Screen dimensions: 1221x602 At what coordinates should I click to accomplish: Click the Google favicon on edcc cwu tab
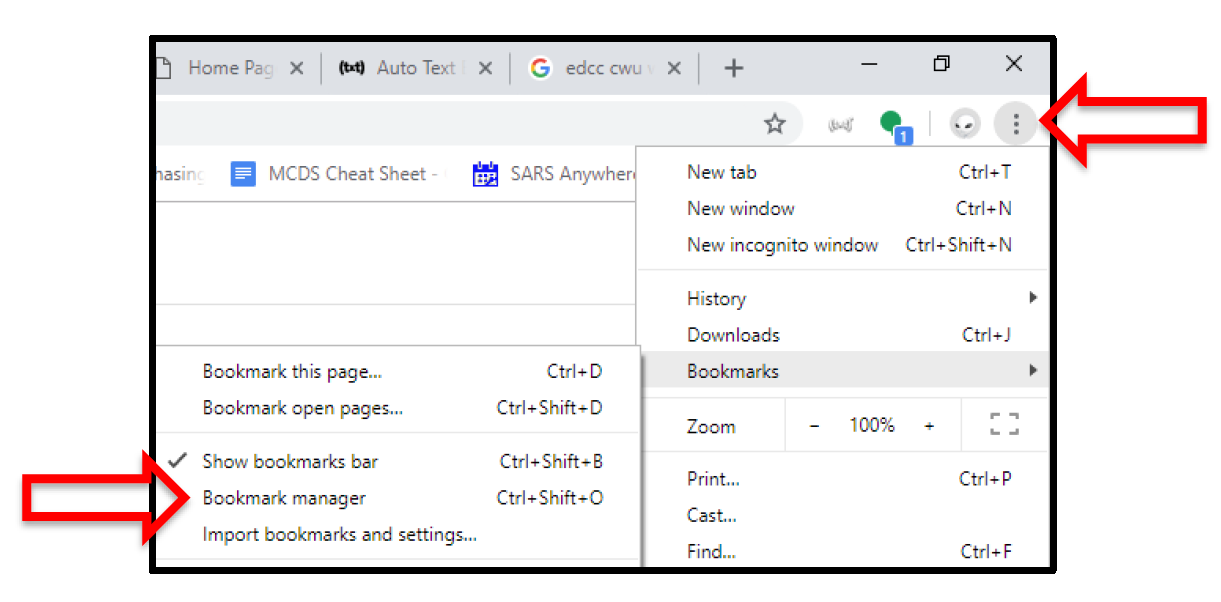pos(541,68)
